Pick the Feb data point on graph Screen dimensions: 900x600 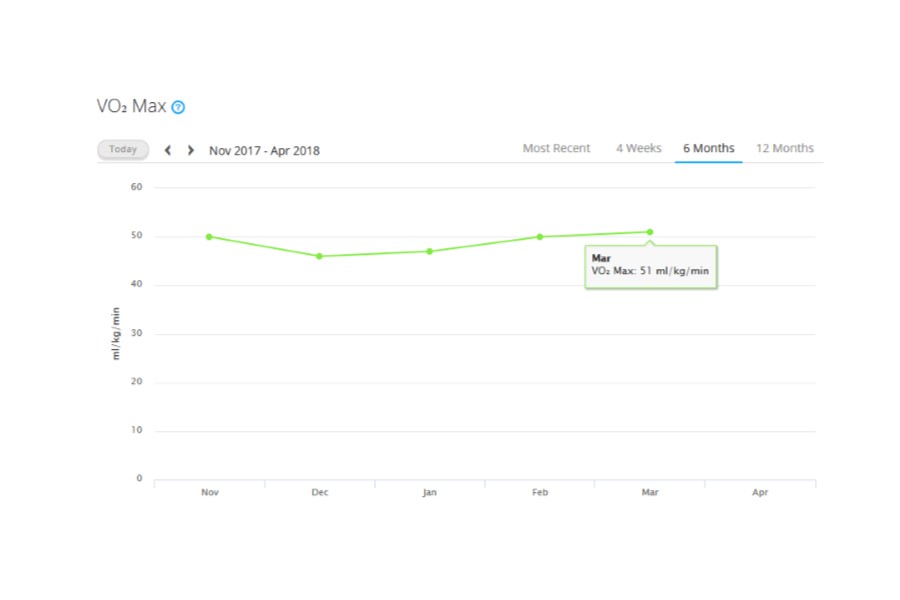tap(540, 237)
